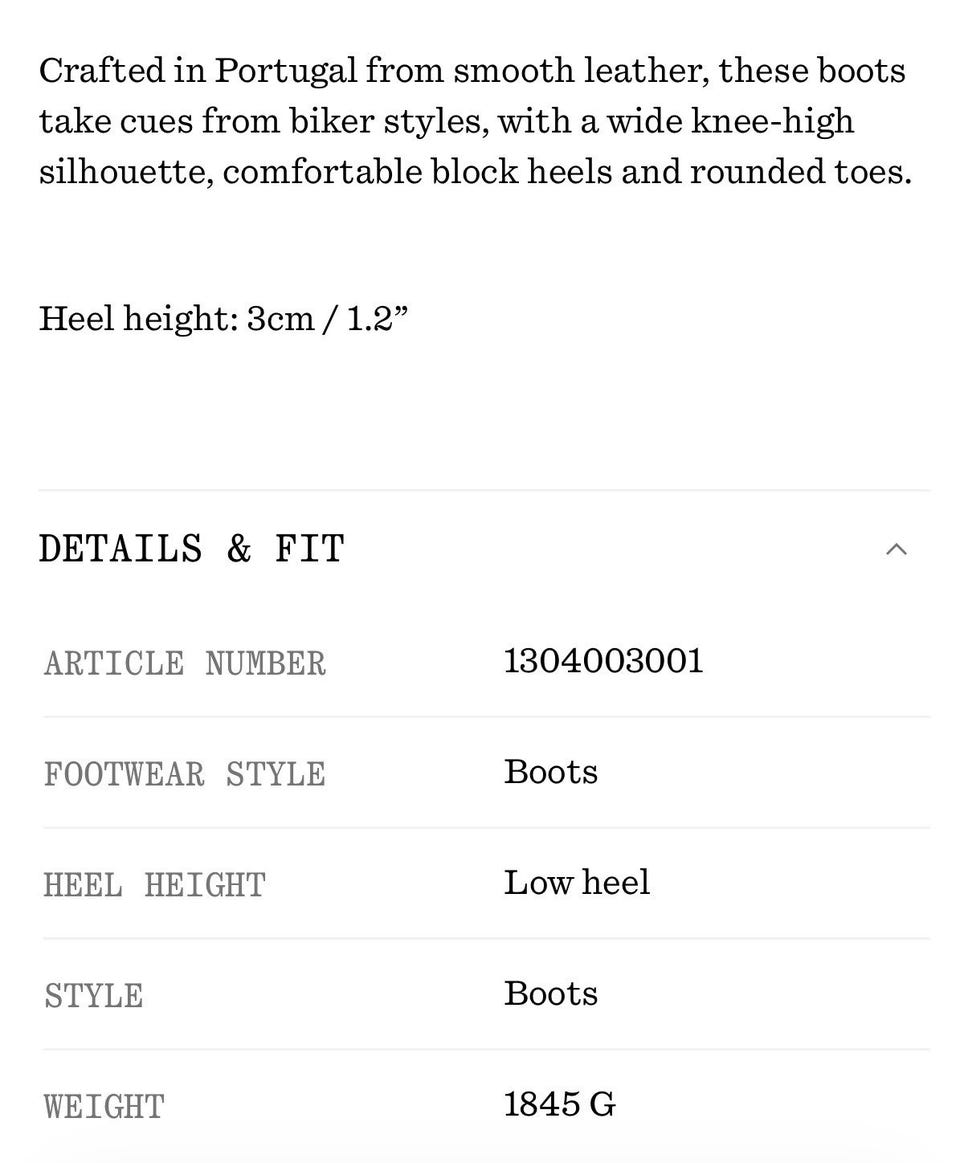This screenshot has height=1163, width=960.
Task: Click the 'Crafted in Portugal' description line
Action: click(x=472, y=72)
